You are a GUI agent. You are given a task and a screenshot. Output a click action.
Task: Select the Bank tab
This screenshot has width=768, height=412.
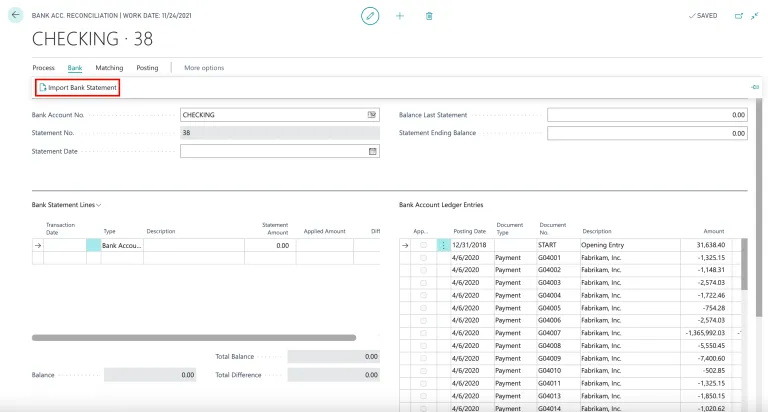point(75,68)
